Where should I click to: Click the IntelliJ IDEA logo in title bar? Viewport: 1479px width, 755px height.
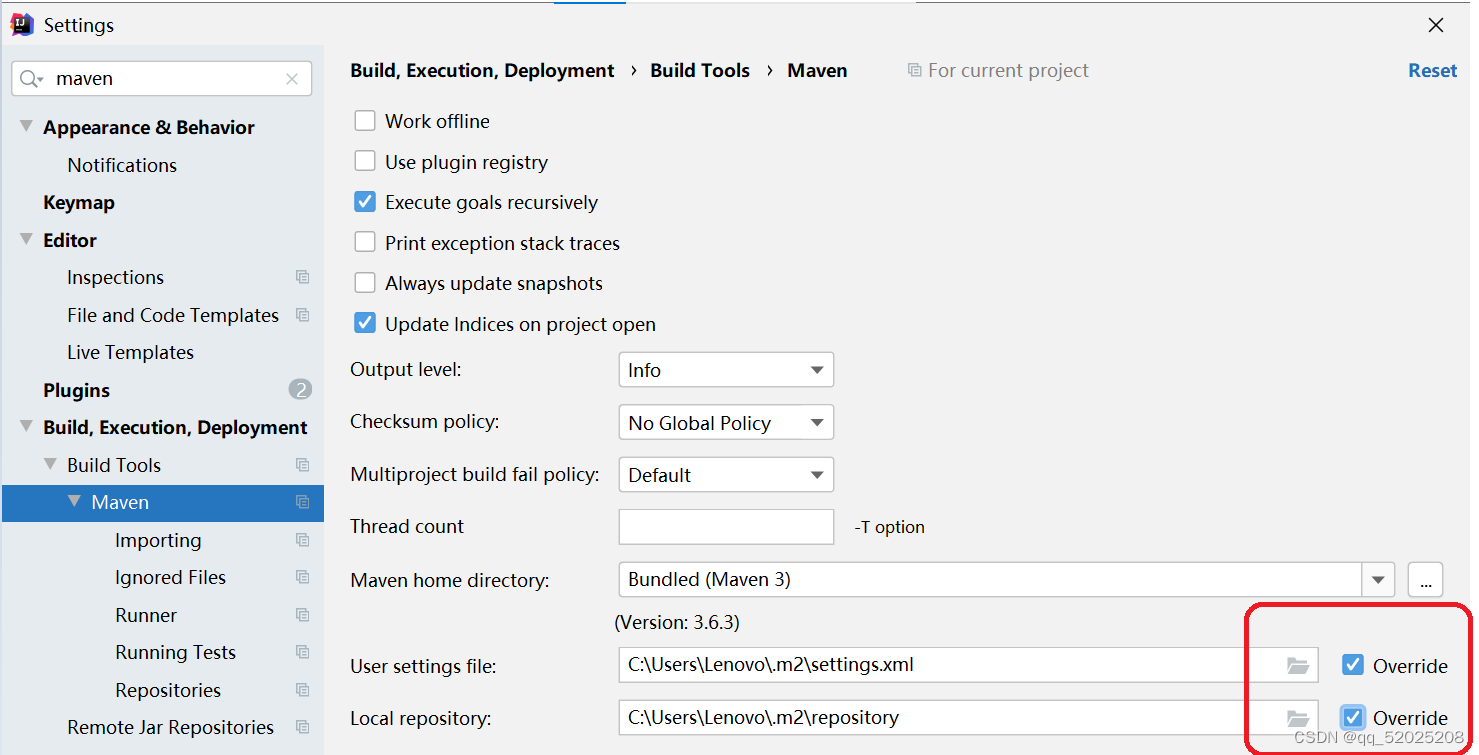pyautogui.click(x=22, y=25)
